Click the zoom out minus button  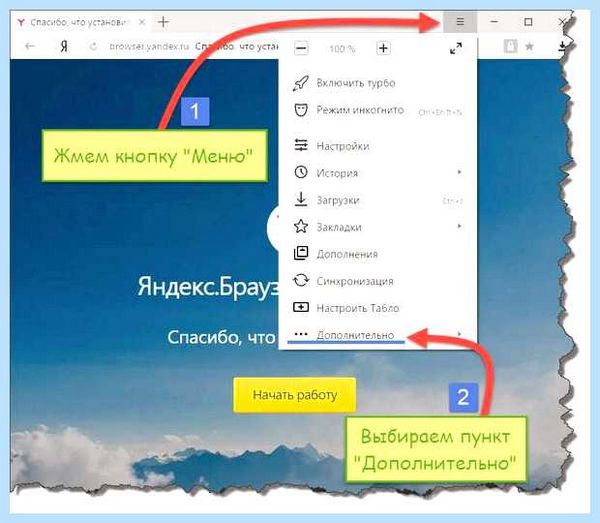(x=301, y=48)
